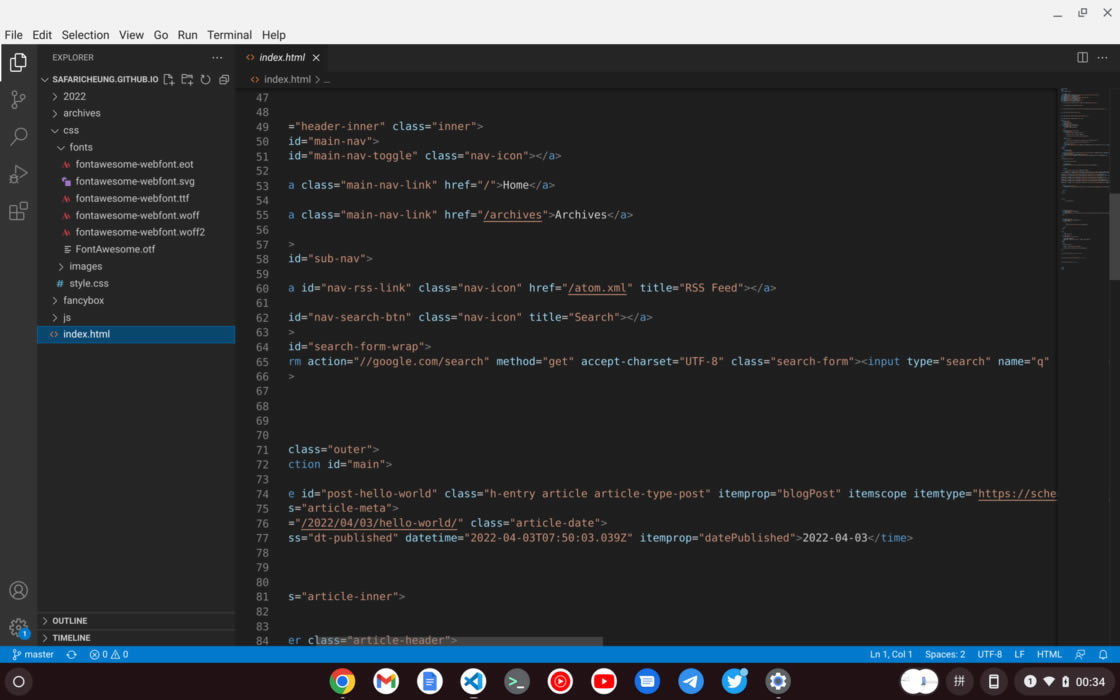The image size is (1120, 700).
Task: Close the index.html editor tab
Action: point(316,58)
